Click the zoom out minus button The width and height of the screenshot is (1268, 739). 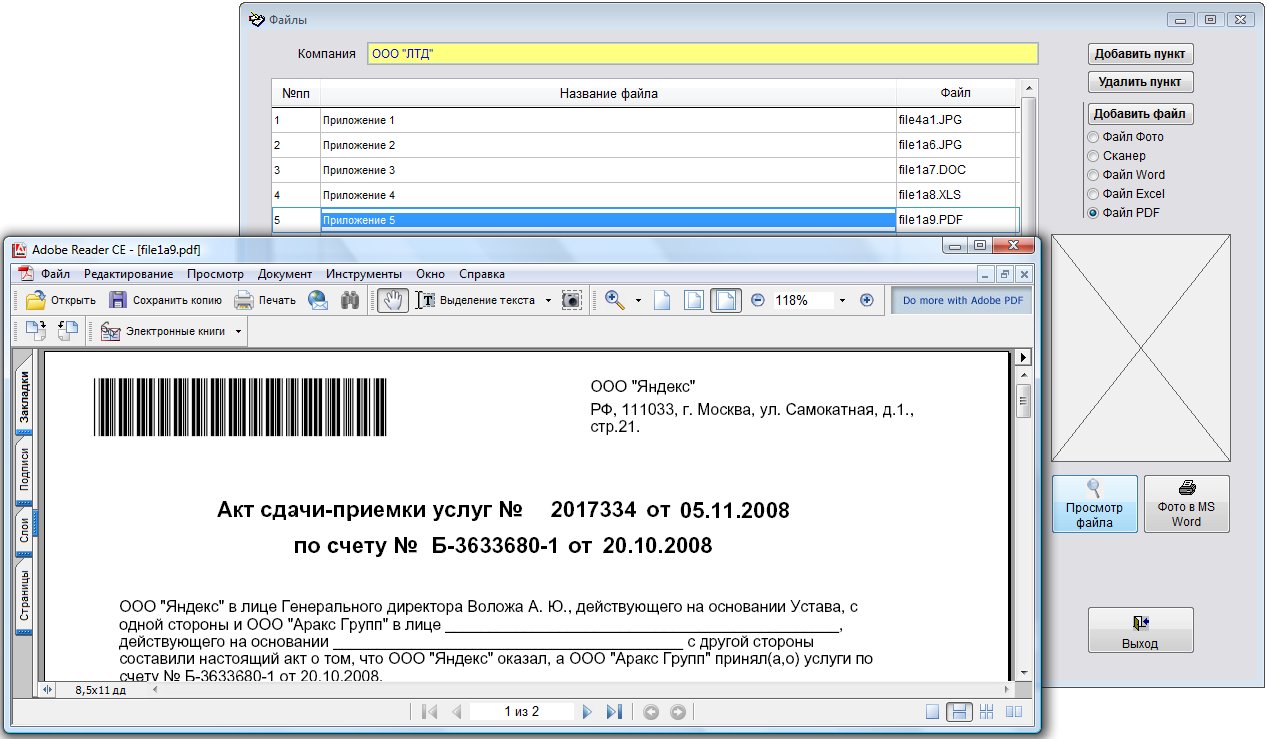coord(758,300)
